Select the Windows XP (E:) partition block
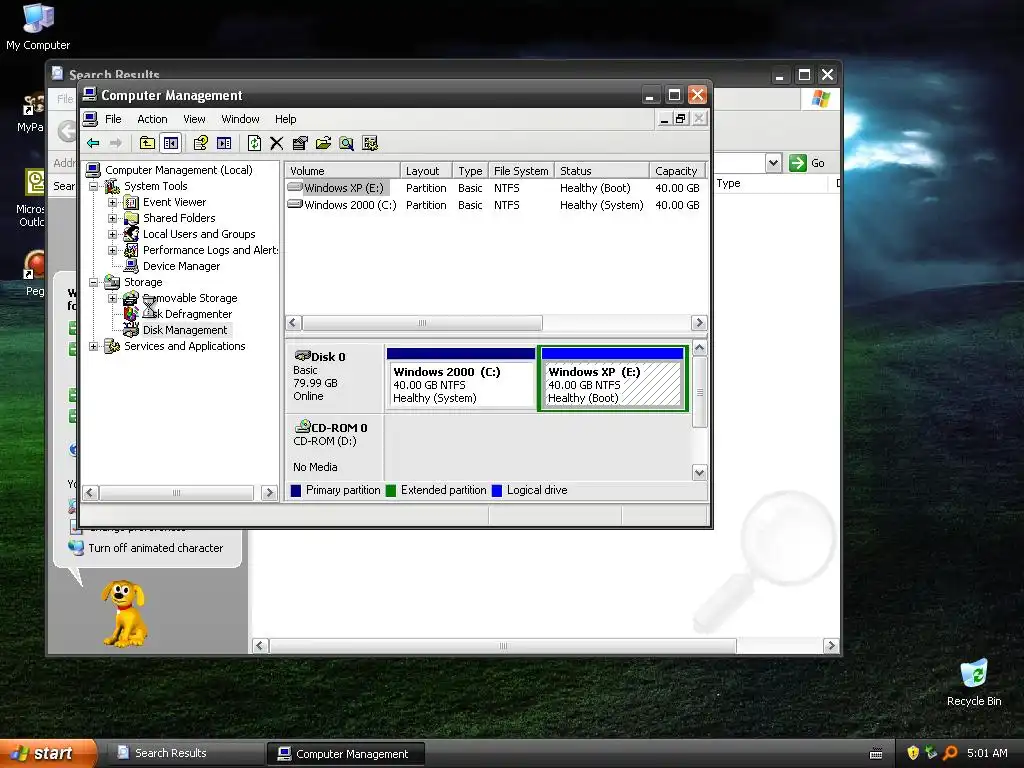 coord(613,379)
